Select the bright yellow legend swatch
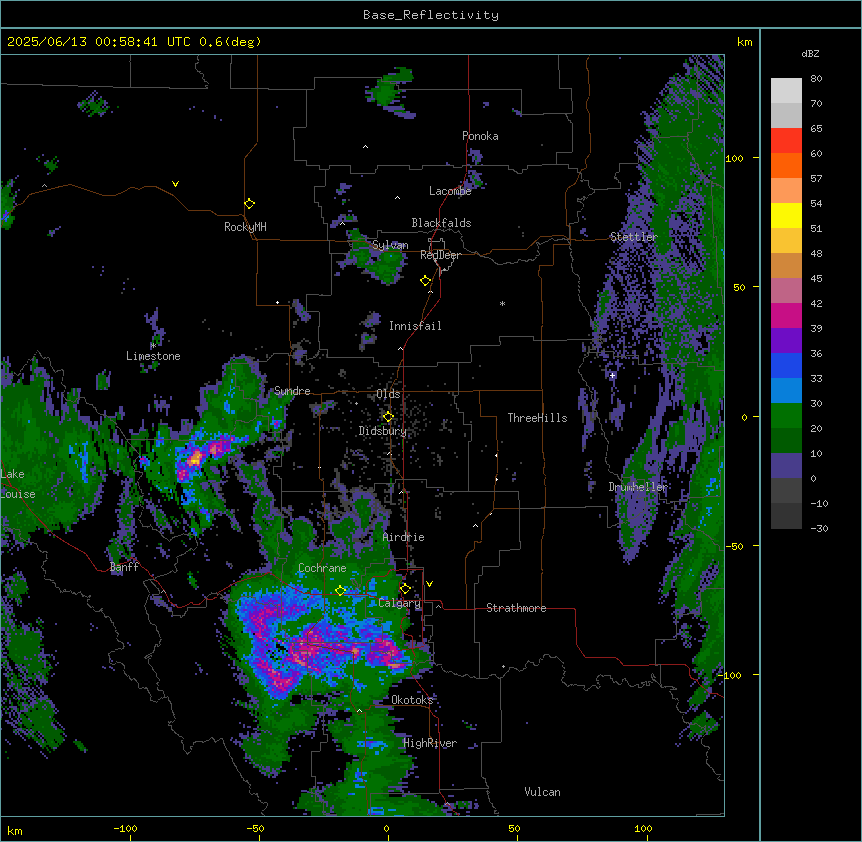862x842 pixels. click(x=786, y=215)
